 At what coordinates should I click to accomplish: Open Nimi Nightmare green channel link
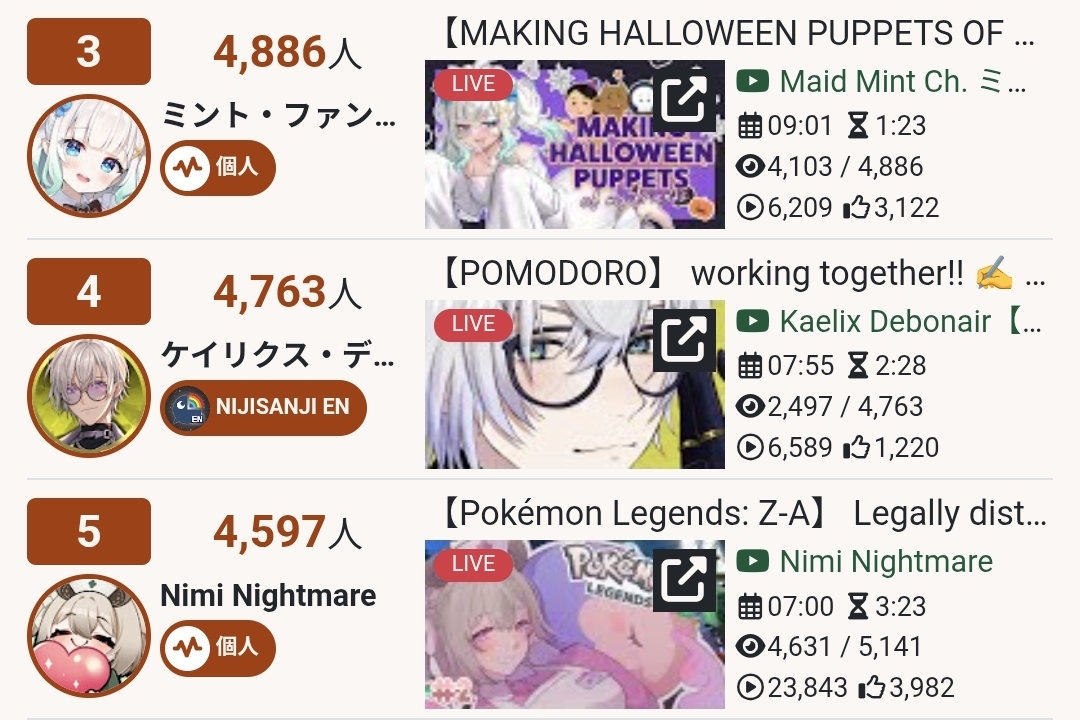pos(886,562)
